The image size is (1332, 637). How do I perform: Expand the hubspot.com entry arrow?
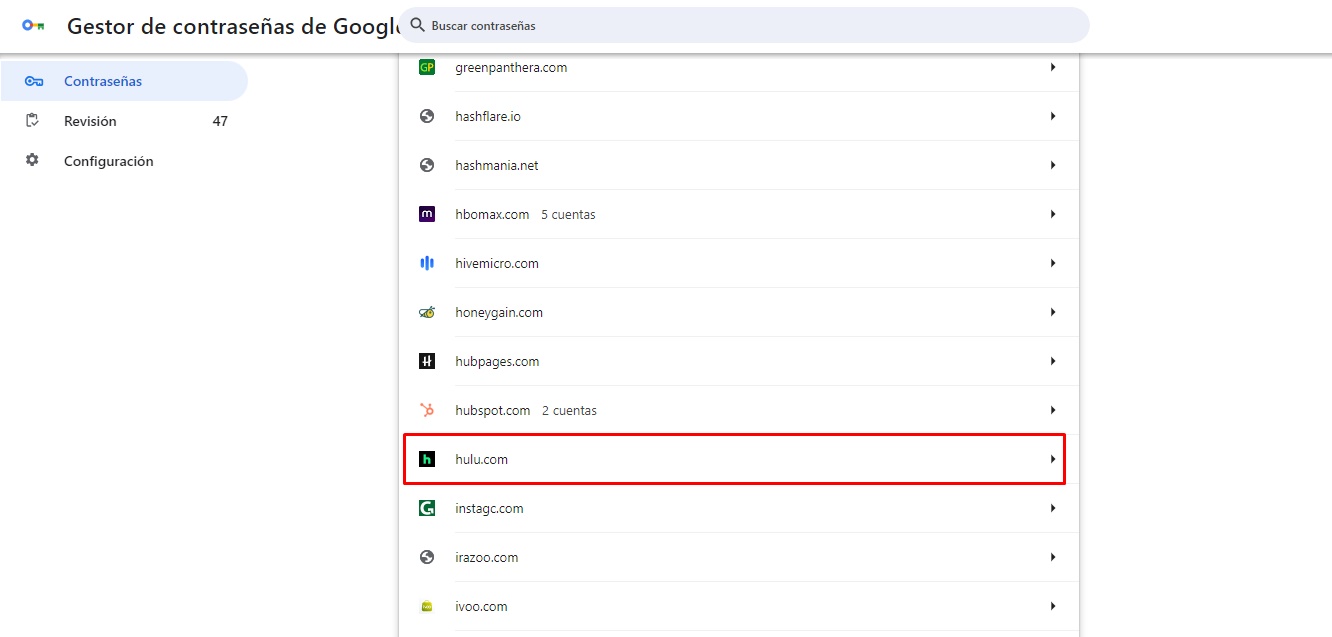point(1053,410)
